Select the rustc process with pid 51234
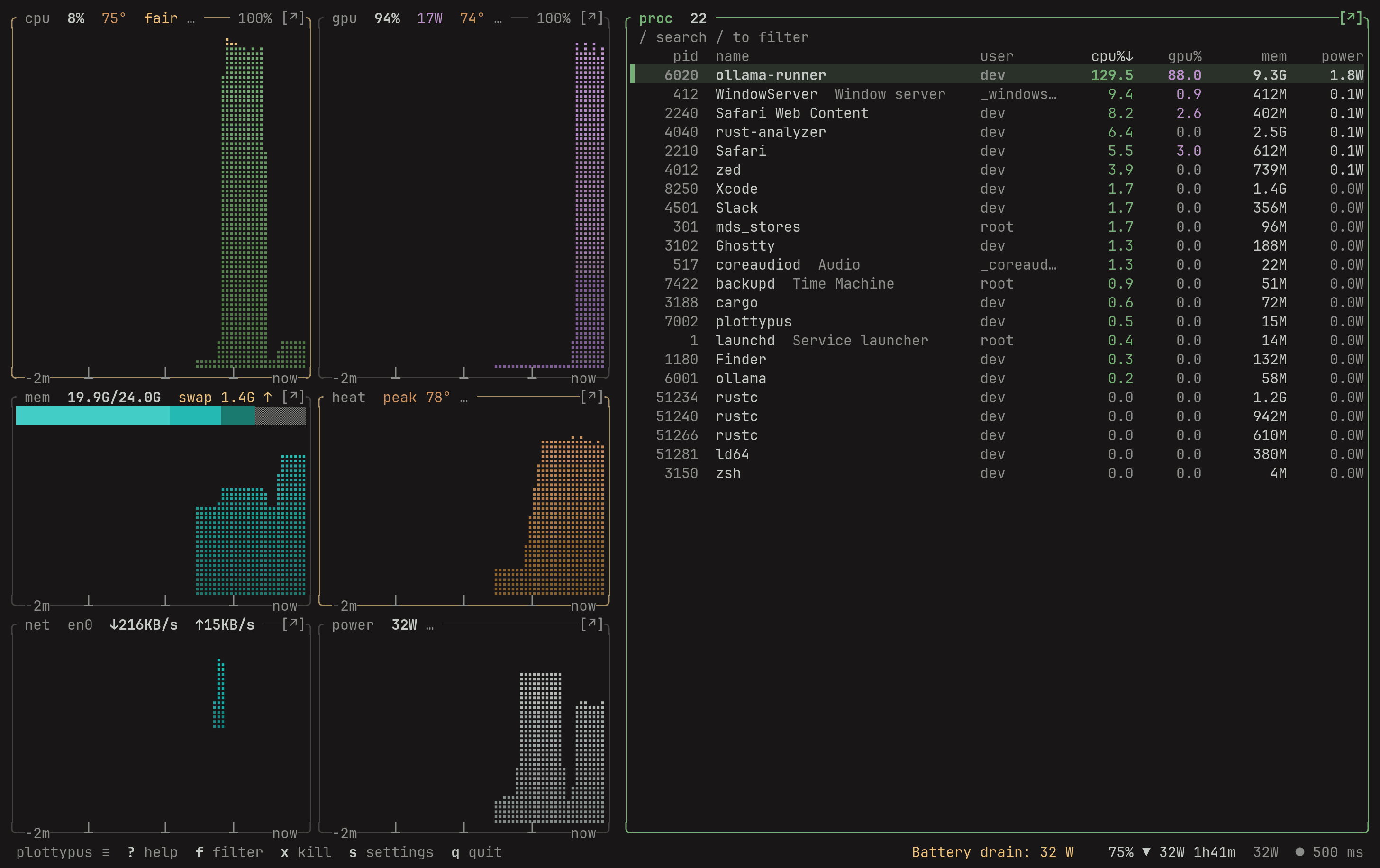 [997, 397]
